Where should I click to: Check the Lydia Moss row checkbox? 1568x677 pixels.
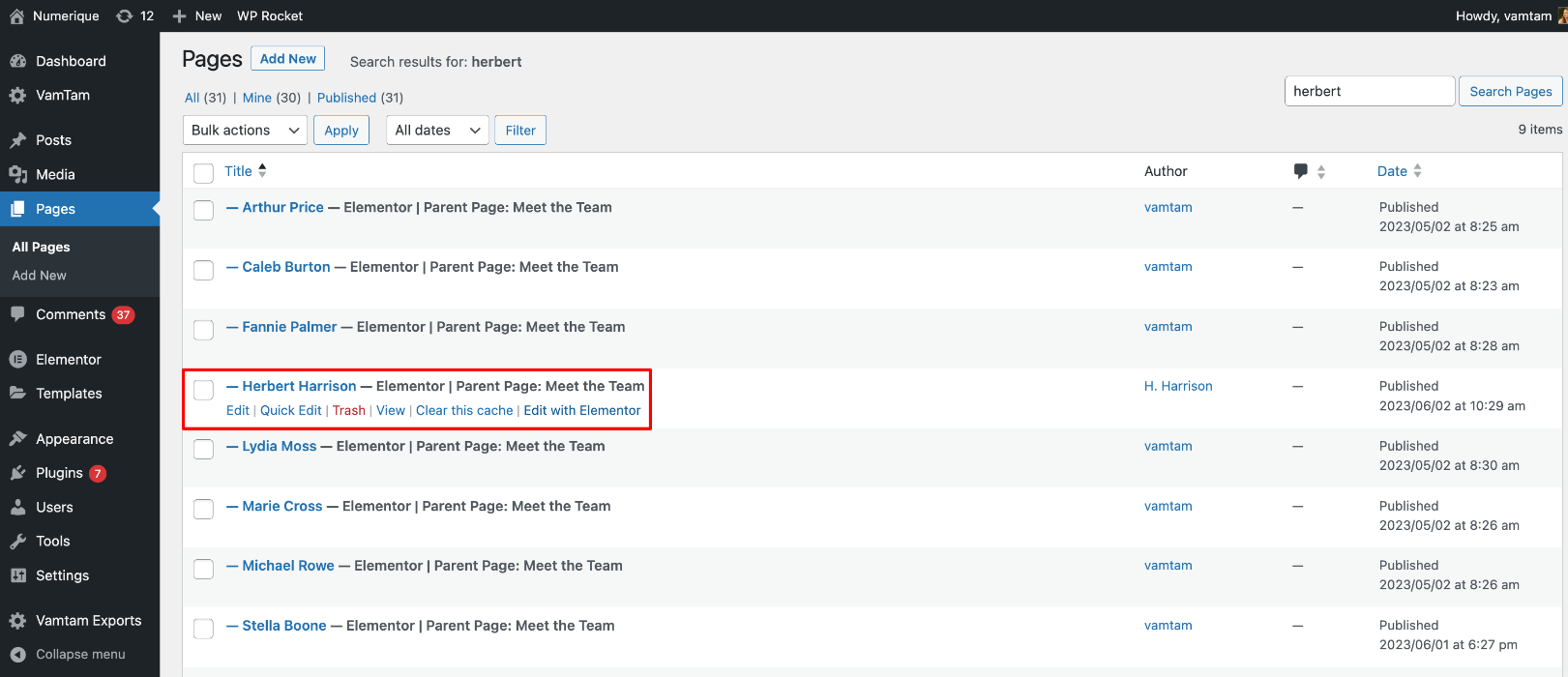coord(203,449)
